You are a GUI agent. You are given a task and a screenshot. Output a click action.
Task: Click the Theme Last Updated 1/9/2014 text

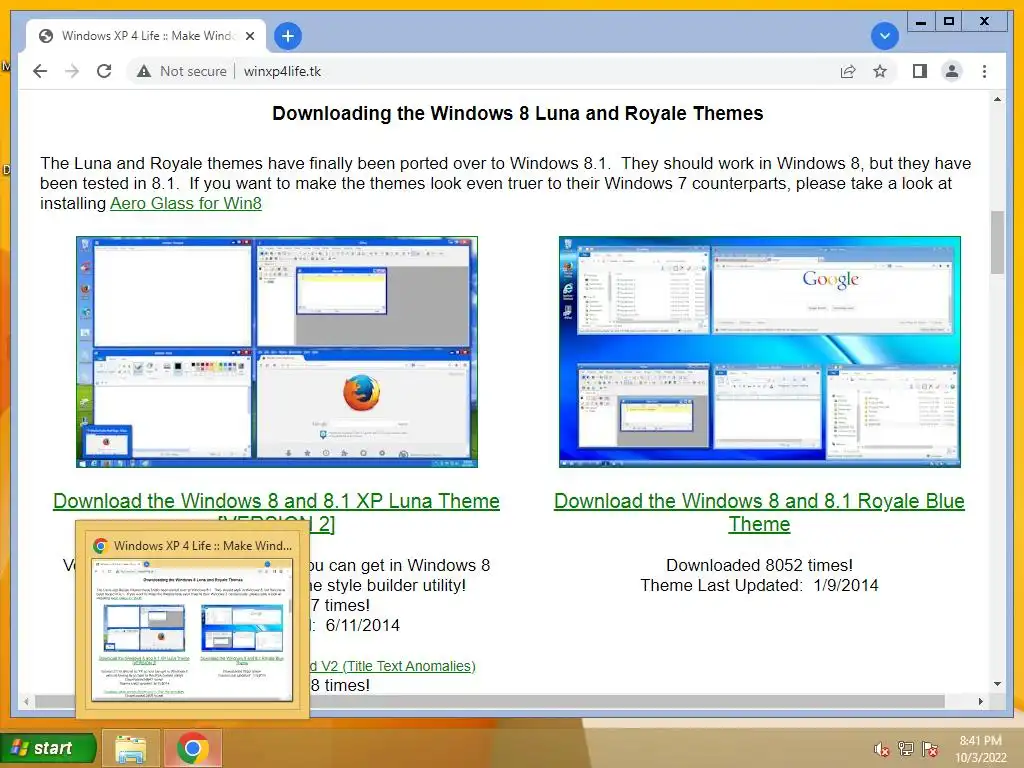click(760, 585)
